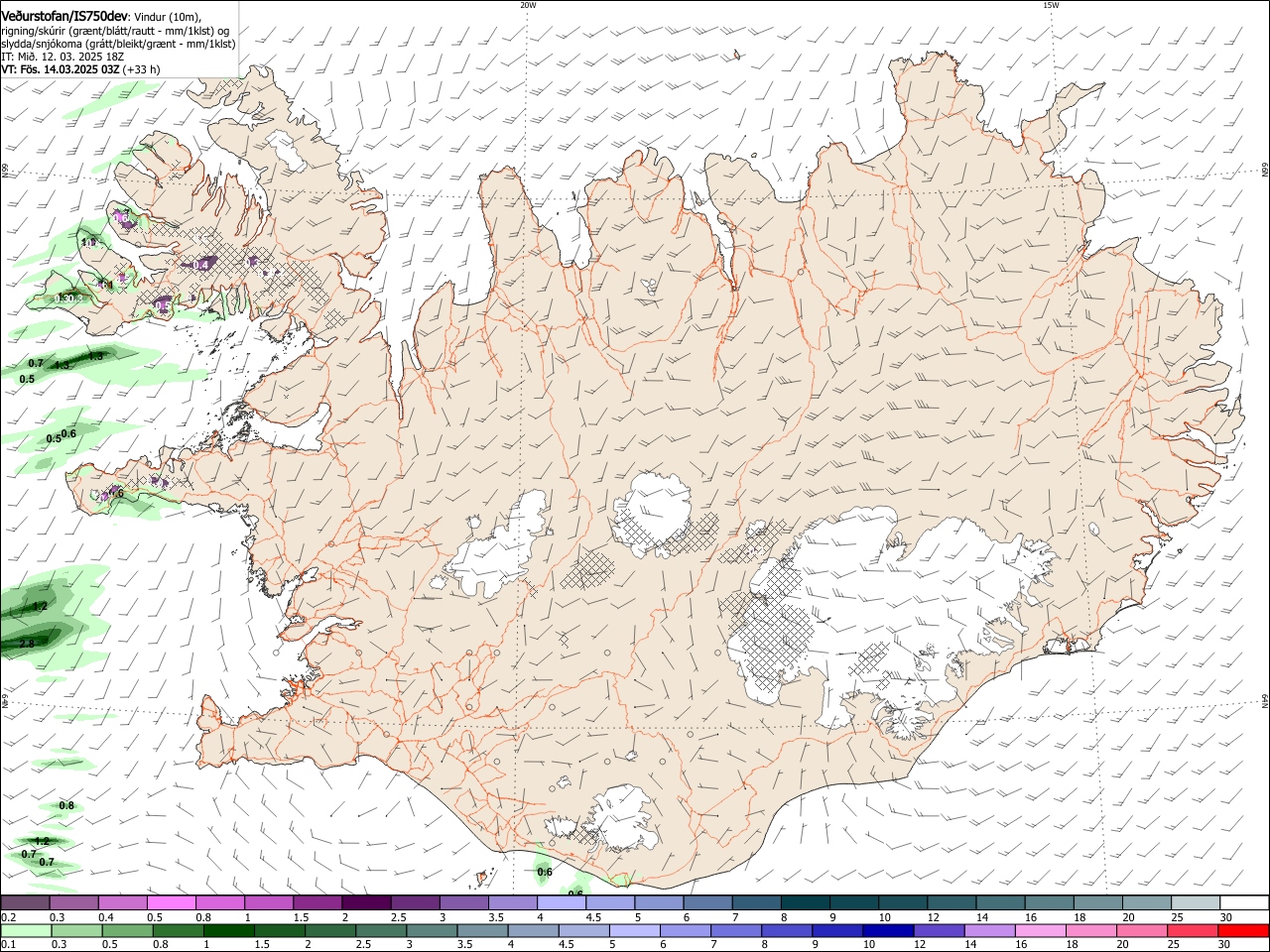
Task: Click the deep navy blue swatch starting at 10
Action: 887,931
